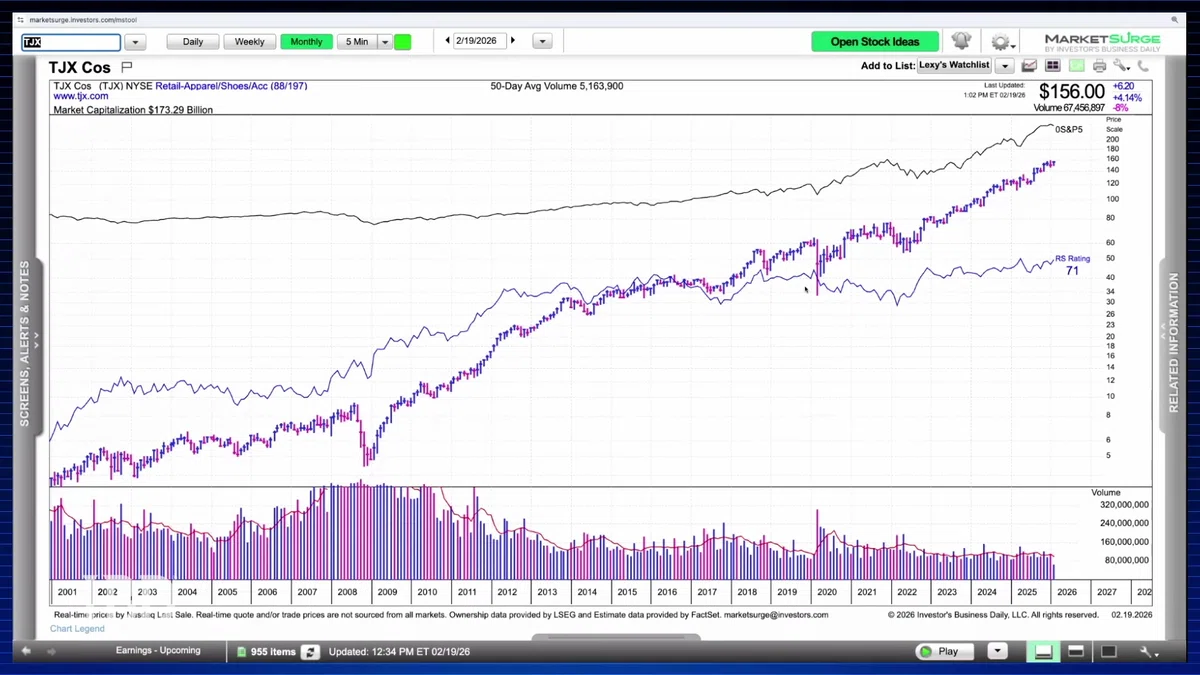Select the 5 Min intraday timeframe
The width and height of the screenshot is (1200, 675).
coord(357,42)
